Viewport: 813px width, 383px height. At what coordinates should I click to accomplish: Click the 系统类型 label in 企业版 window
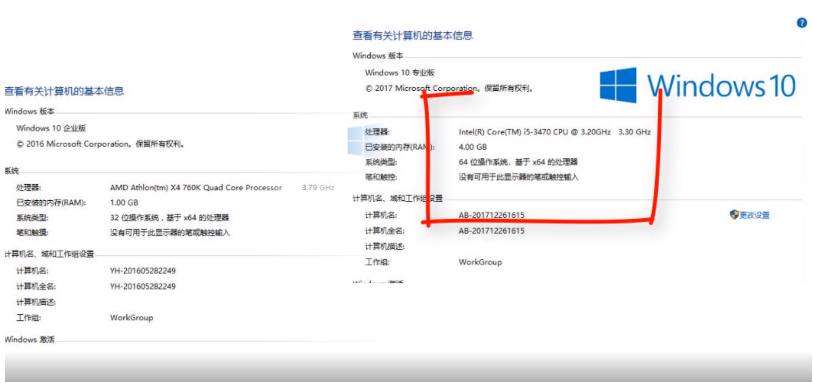click(32, 218)
